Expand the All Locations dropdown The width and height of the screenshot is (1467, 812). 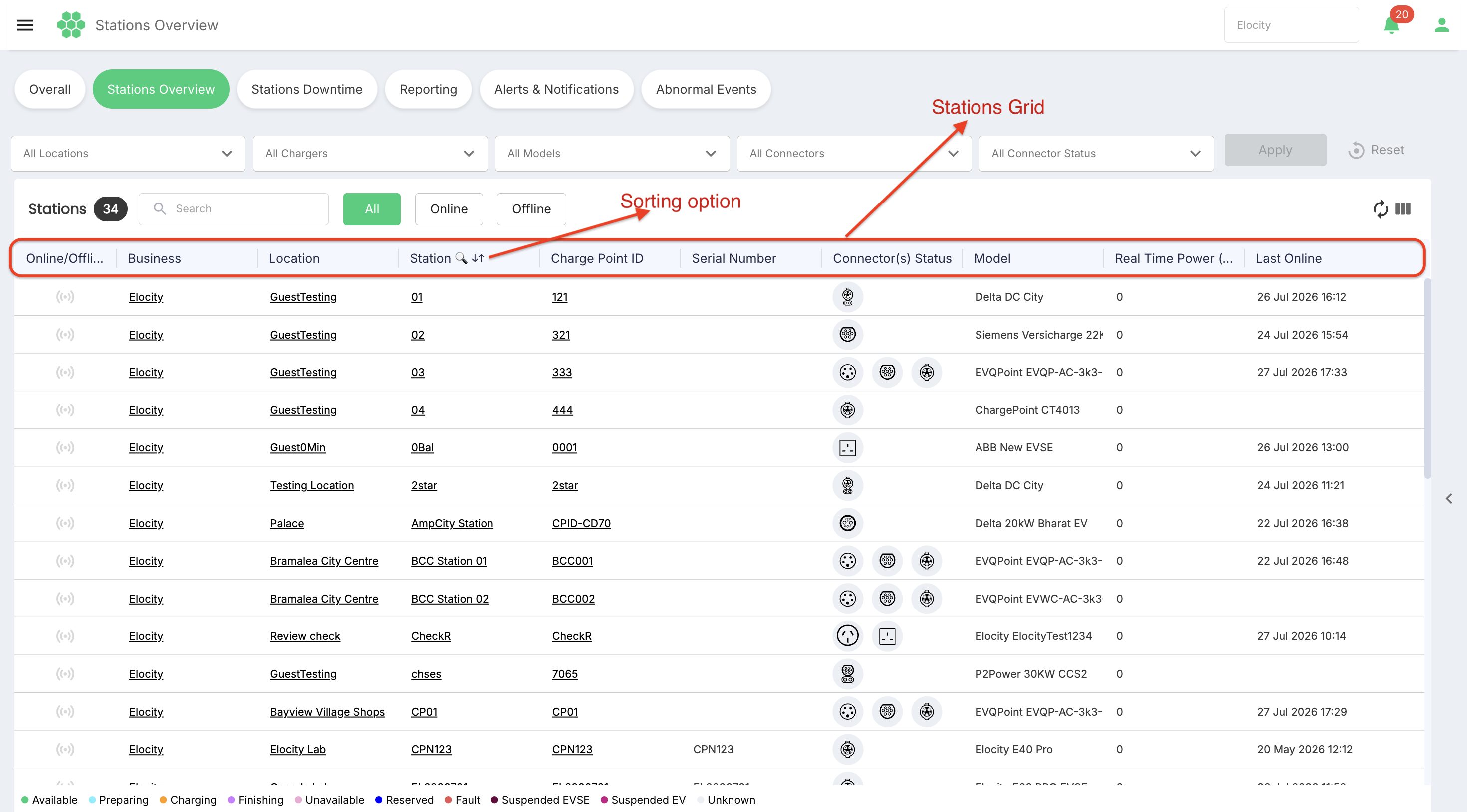[128, 153]
